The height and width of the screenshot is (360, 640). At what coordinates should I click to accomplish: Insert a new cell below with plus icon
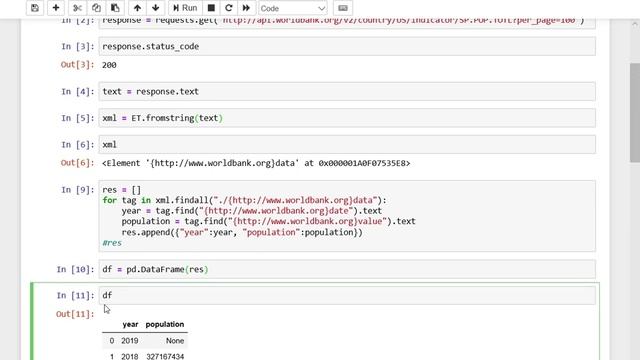tap(56, 8)
